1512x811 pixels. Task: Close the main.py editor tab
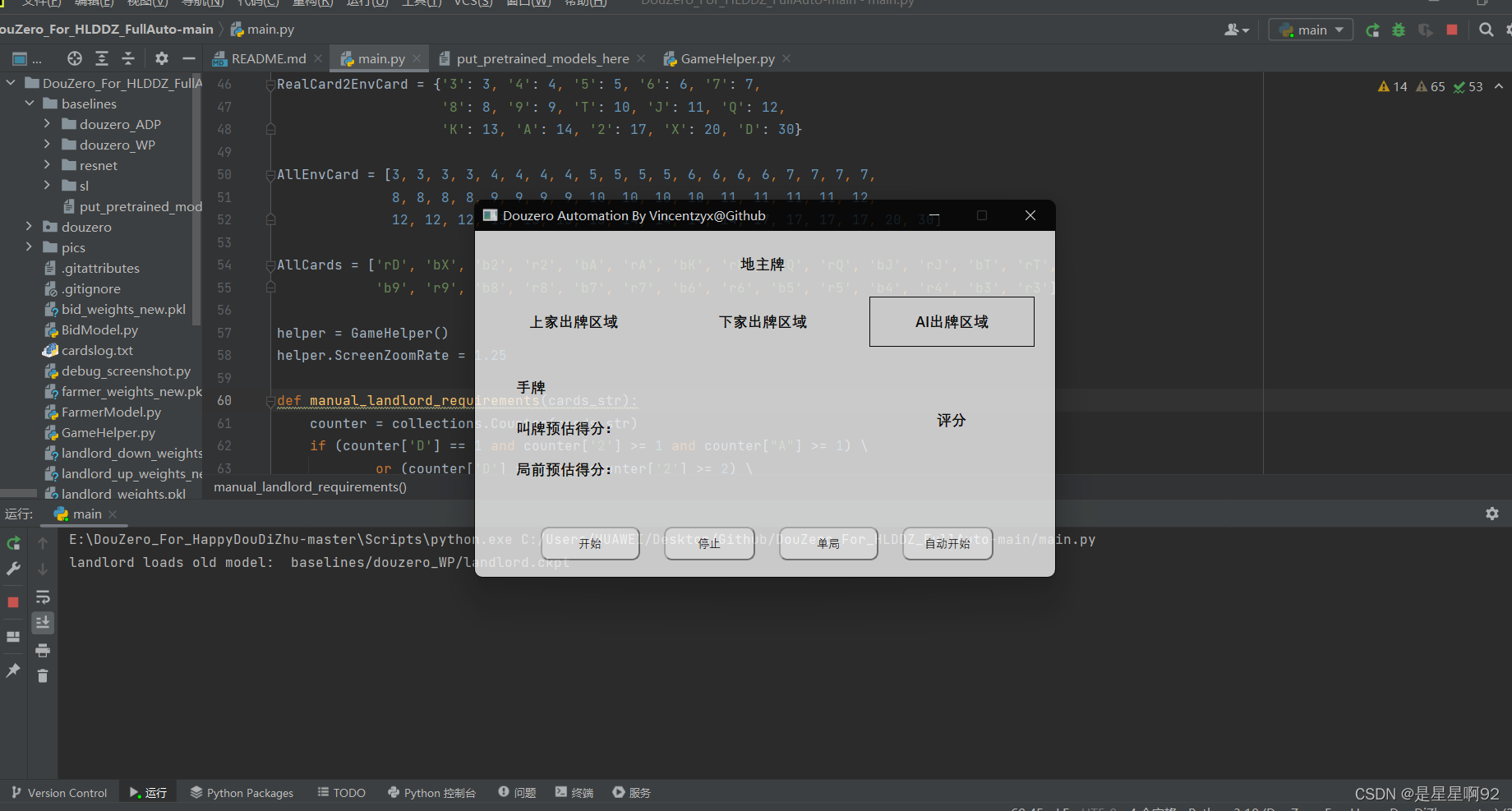click(417, 58)
